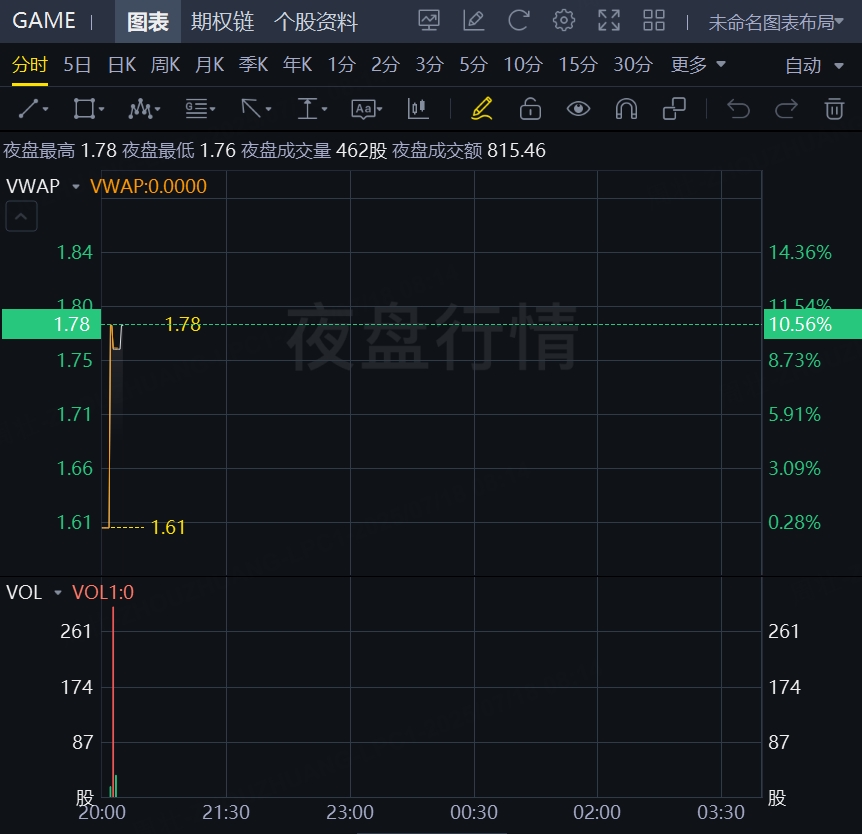Open chart settings gear
Image resolution: width=862 pixels, height=834 pixels.
564,20
